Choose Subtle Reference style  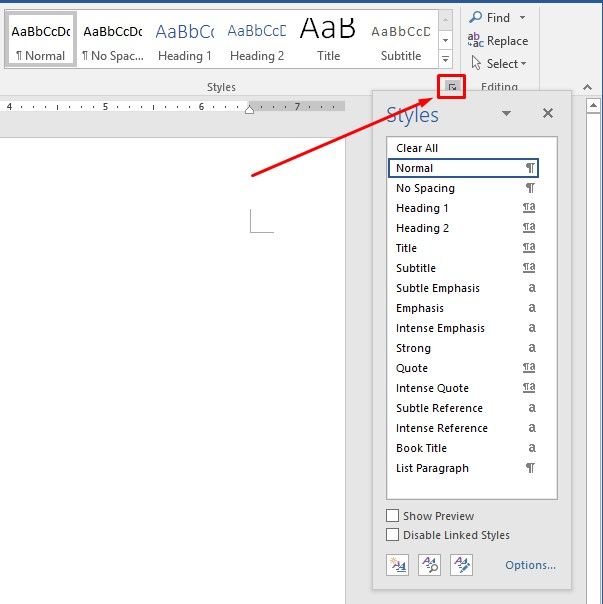point(463,408)
